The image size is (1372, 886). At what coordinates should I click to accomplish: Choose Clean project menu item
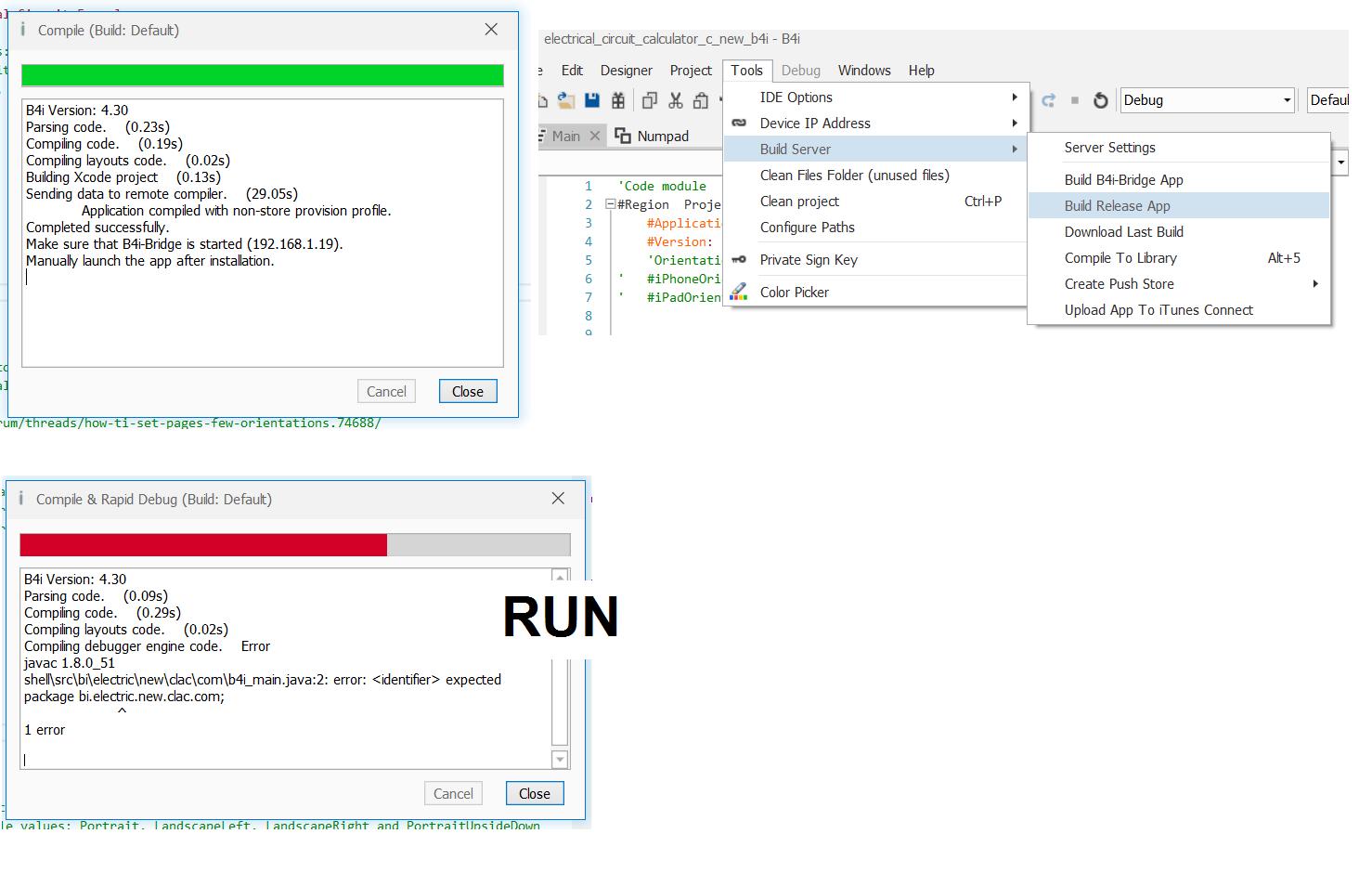click(875, 202)
